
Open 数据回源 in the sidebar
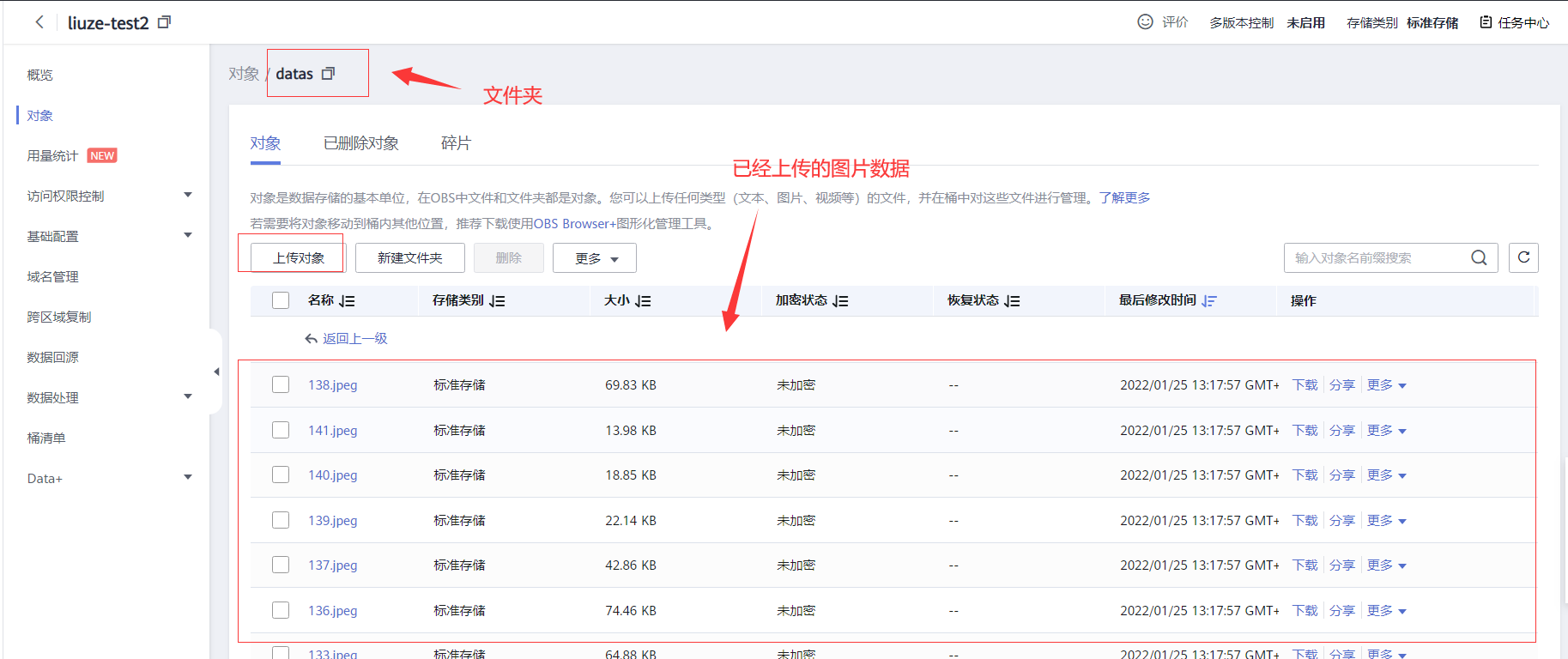pos(52,358)
